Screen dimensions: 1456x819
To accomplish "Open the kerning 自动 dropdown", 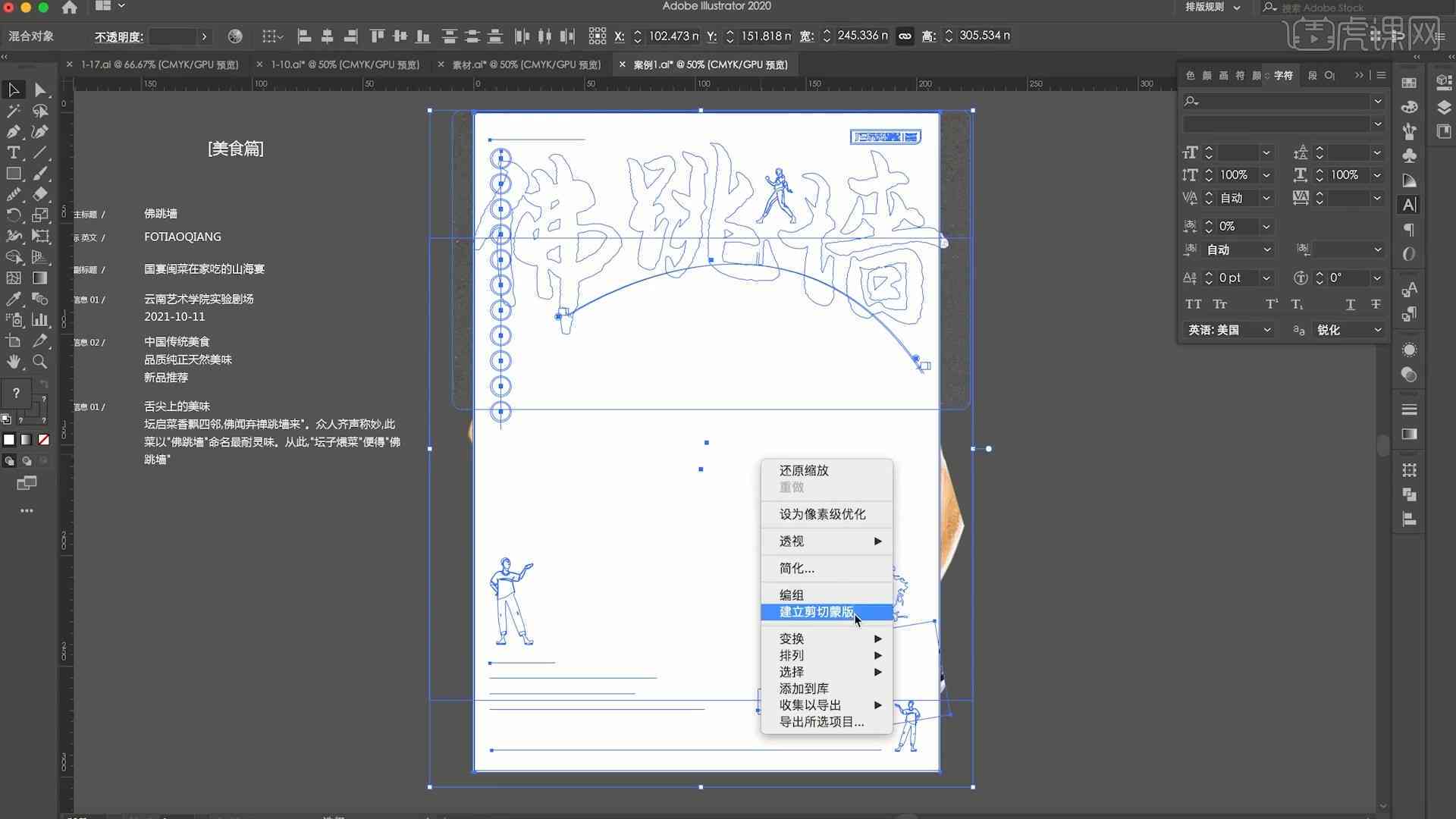I will 1266,198.
